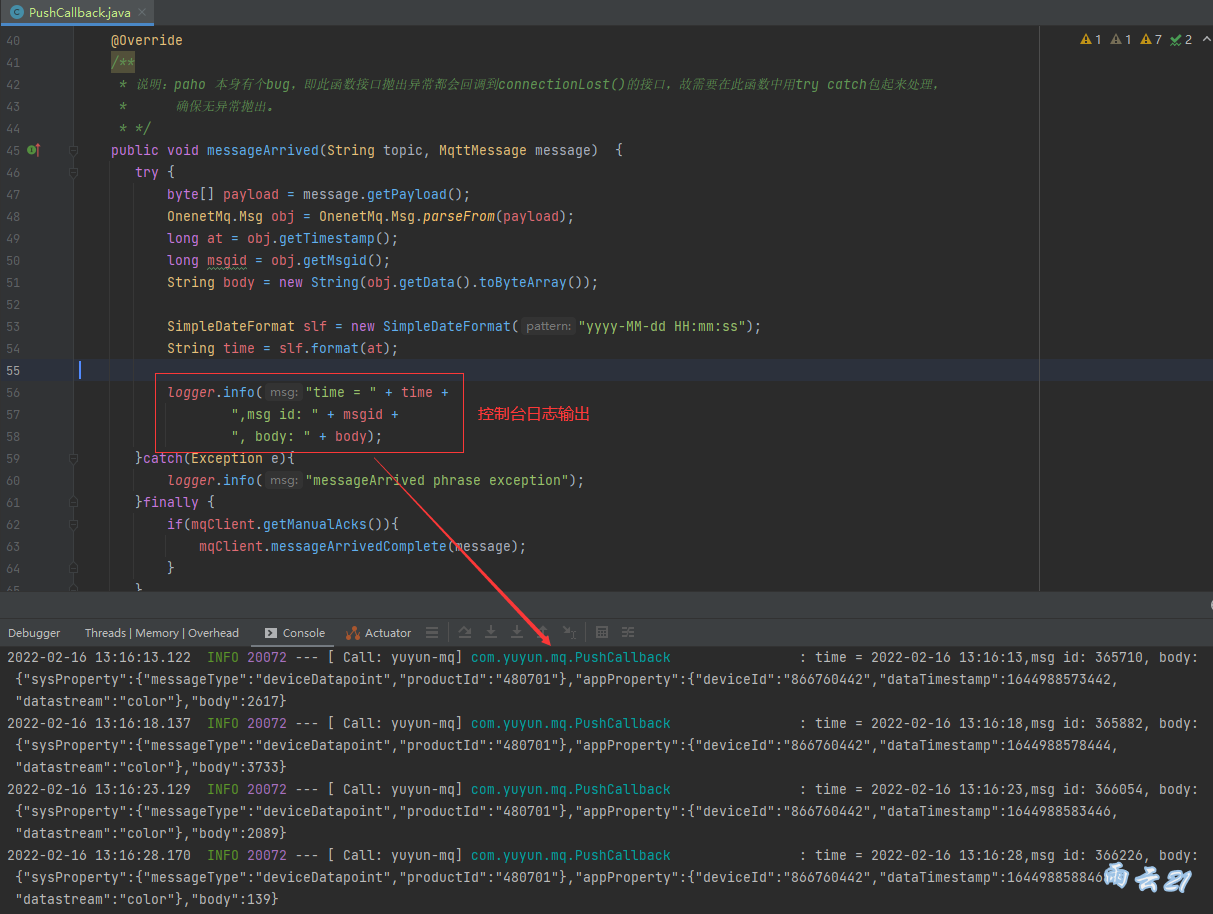
Task: Click the Trace Current Stream Chain icon
Action: pos(628,632)
